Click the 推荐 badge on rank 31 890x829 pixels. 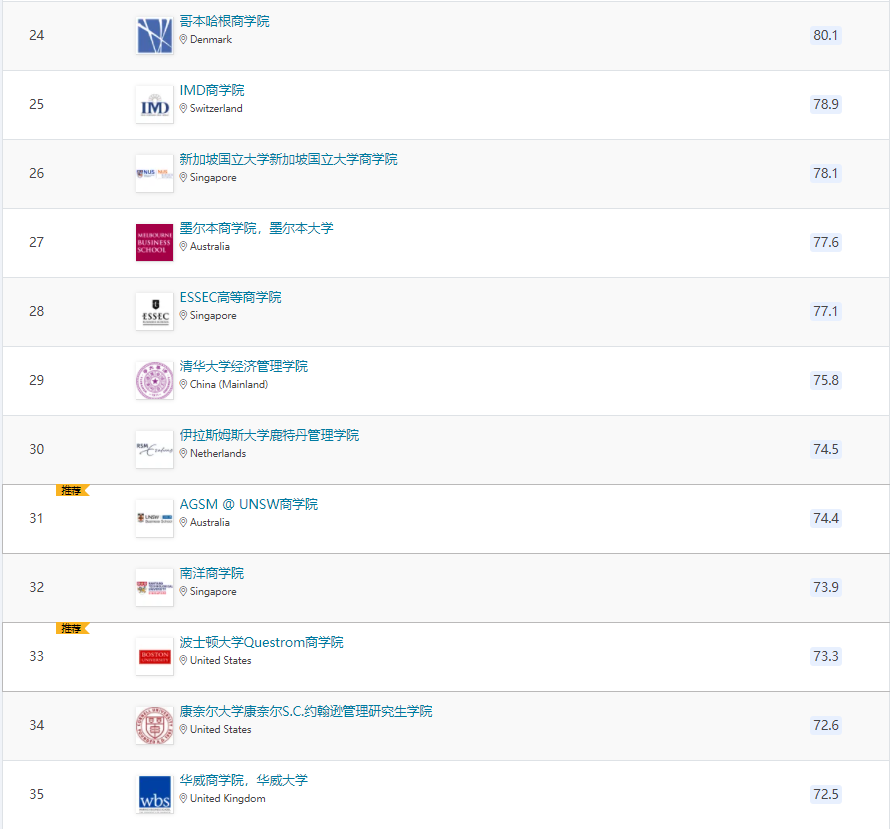point(72,490)
